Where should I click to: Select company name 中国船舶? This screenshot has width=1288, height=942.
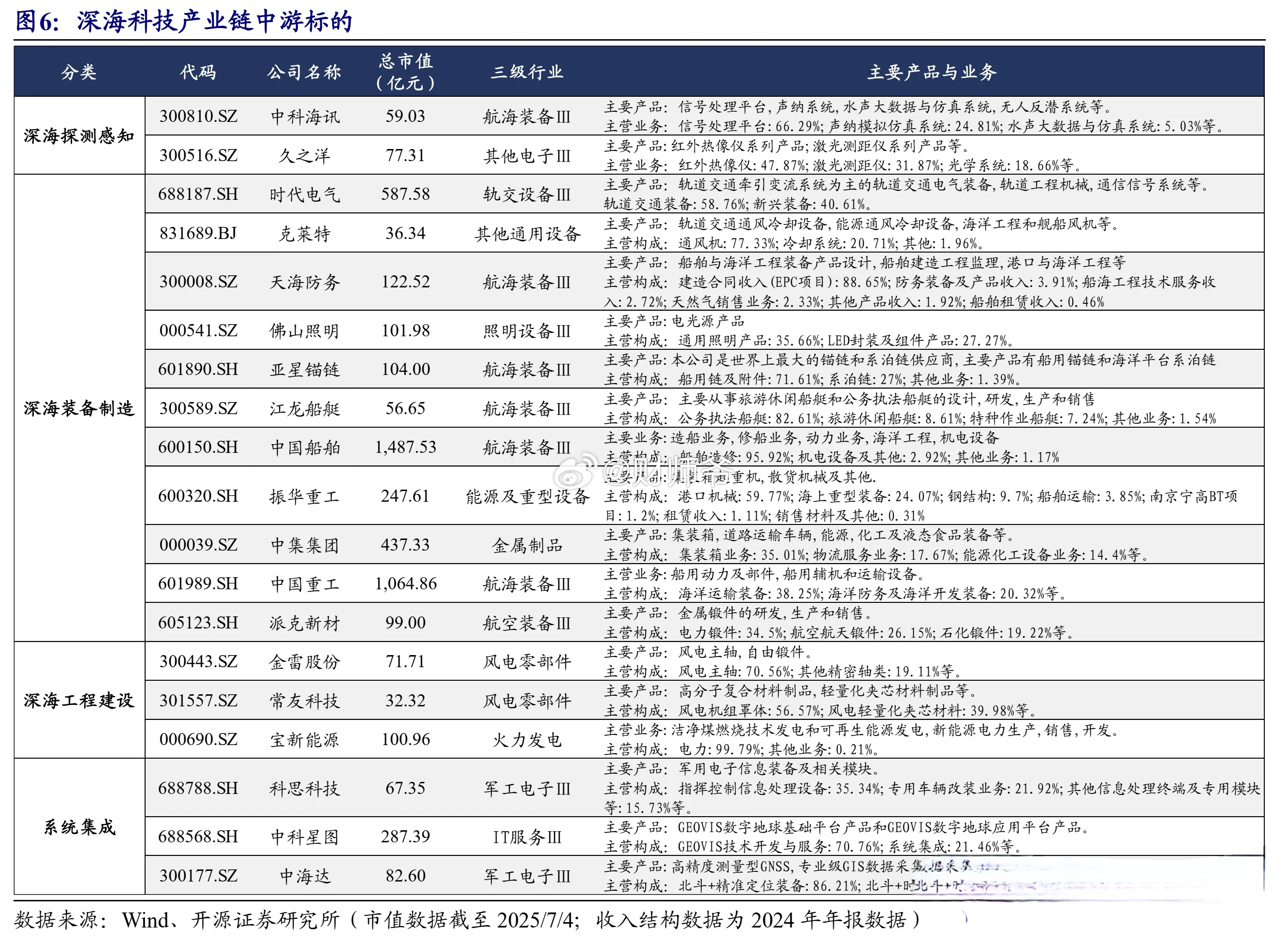click(305, 448)
